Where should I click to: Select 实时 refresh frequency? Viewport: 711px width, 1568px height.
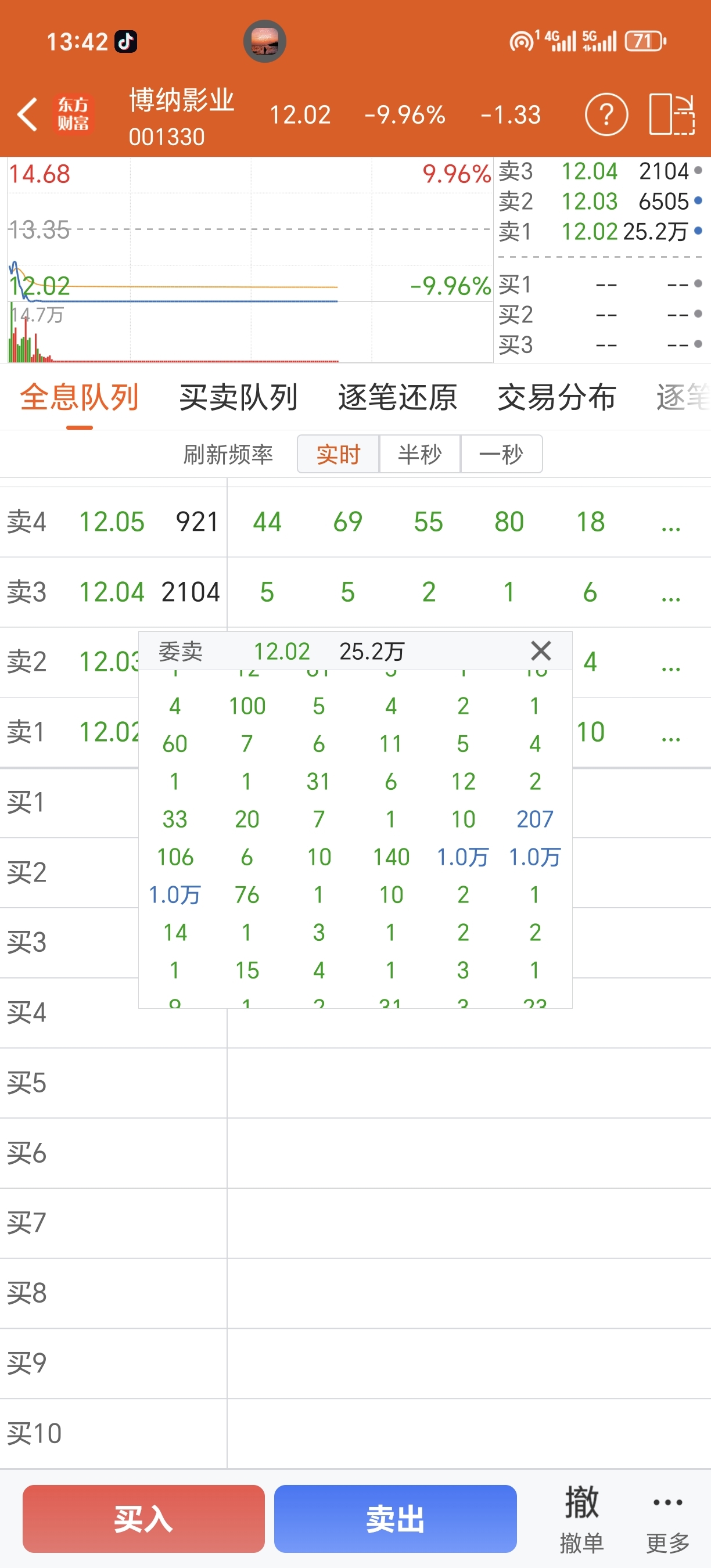coord(339,454)
